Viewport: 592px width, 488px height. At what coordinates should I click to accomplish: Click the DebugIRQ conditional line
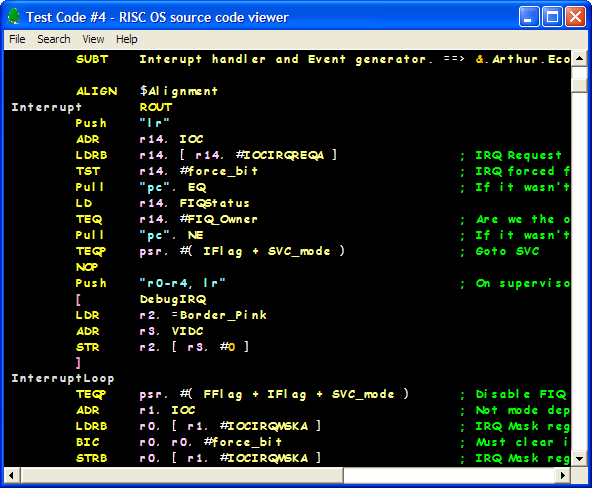click(173, 299)
